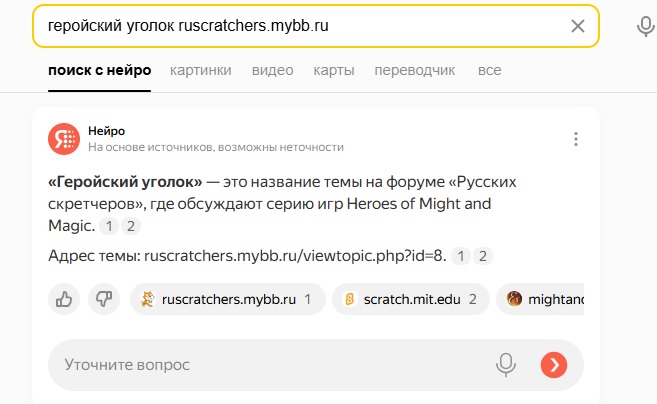Dislike the answer with the thumbs-down icon
The image size is (657, 404).
click(x=103, y=299)
